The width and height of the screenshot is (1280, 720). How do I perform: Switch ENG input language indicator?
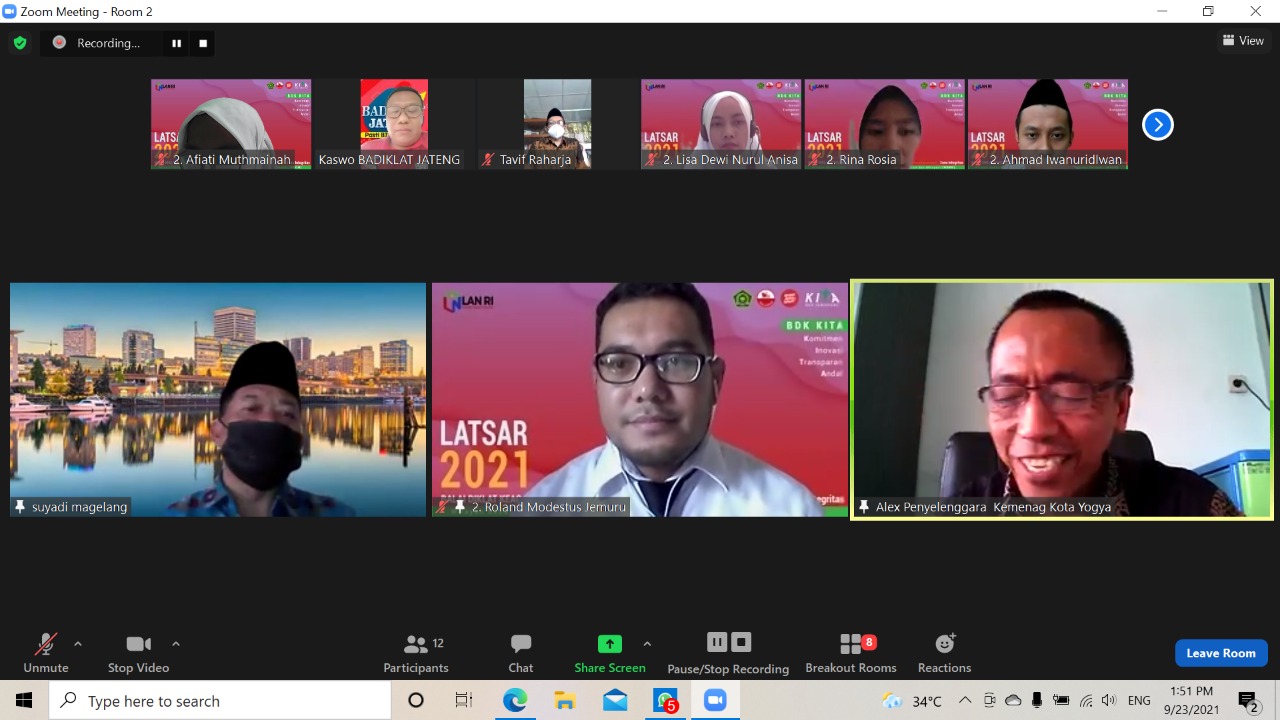[1139, 701]
